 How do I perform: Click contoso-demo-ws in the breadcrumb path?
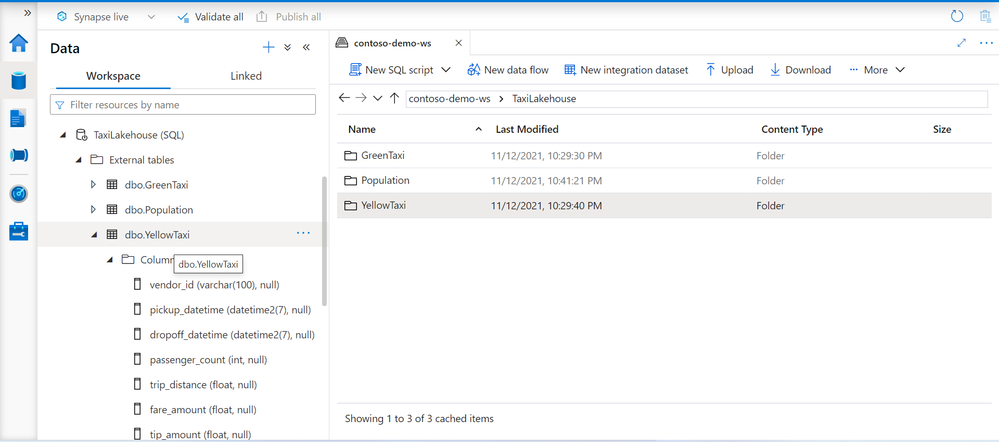[450, 99]
